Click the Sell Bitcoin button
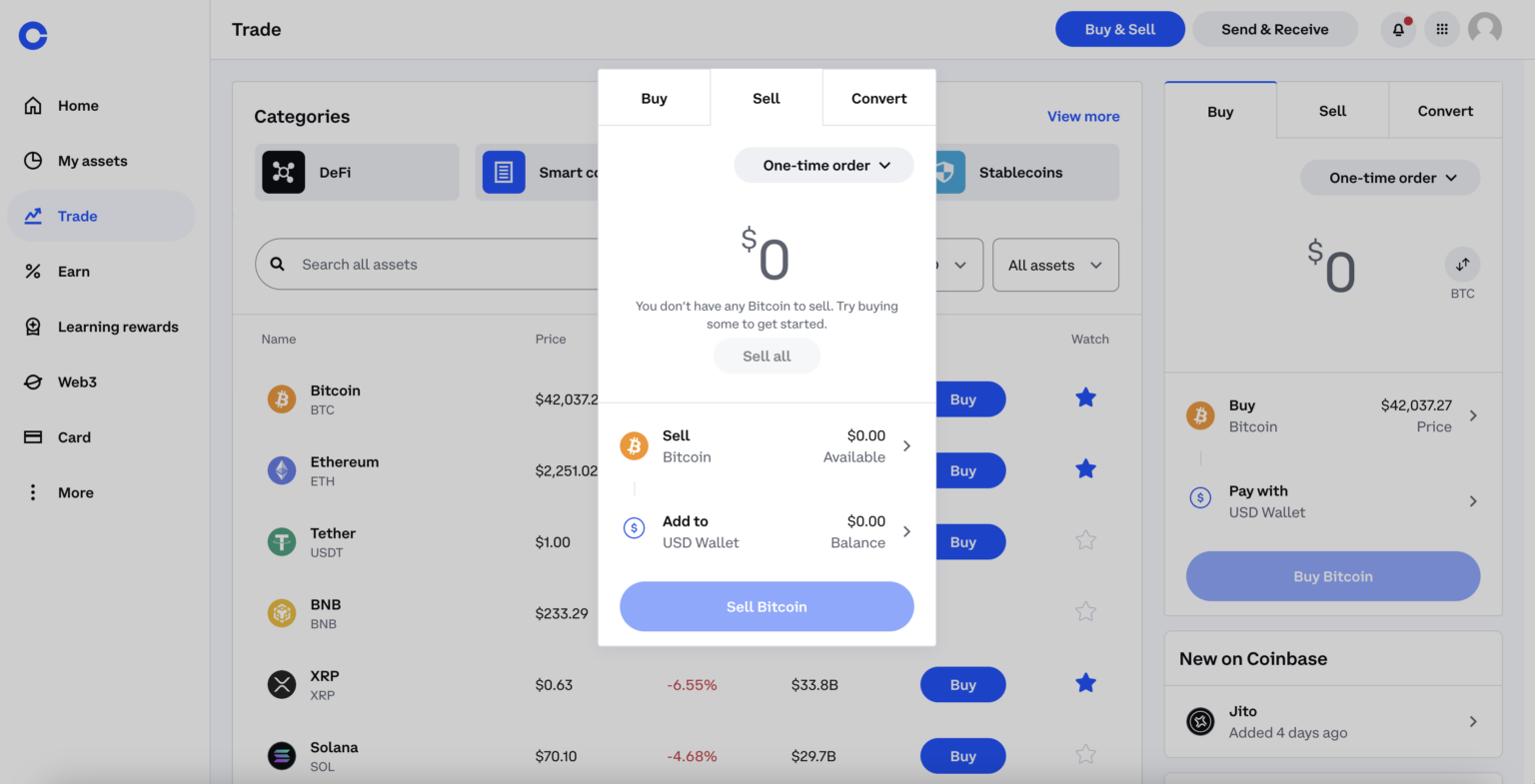Image resolution: width=1535 pixels, height=784 pixels. pos(767,606)
